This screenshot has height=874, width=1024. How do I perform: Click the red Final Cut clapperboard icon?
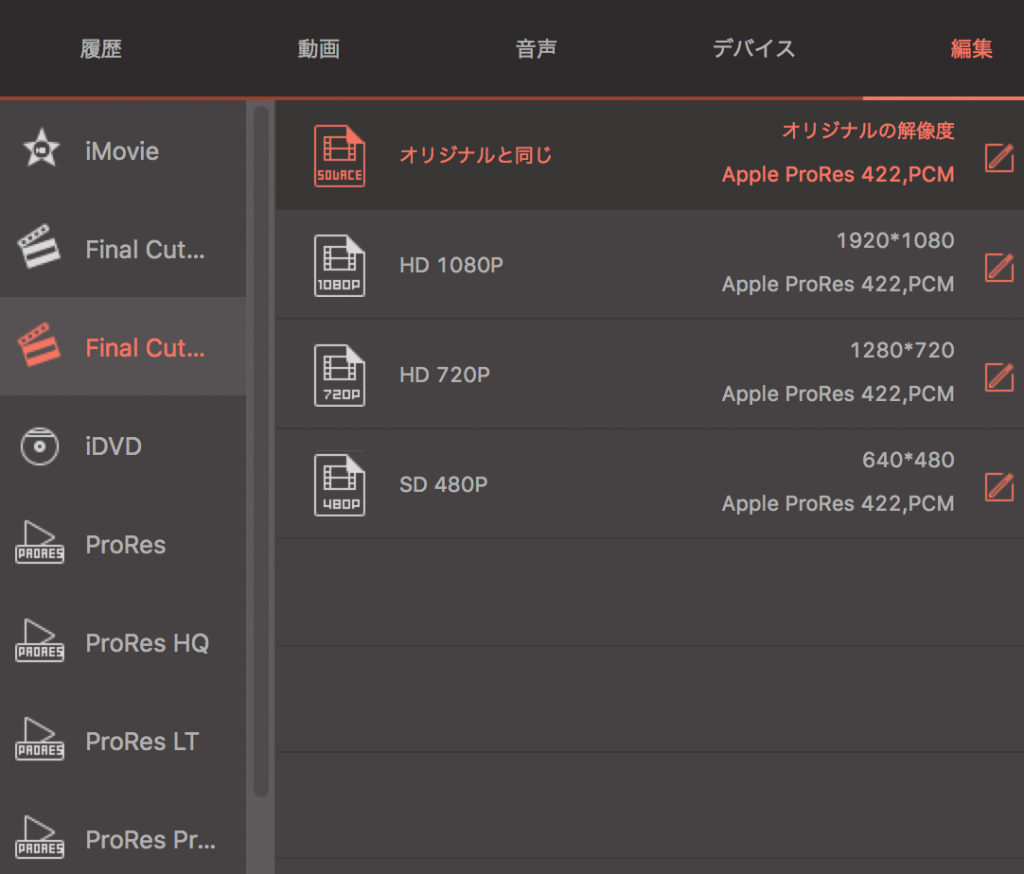click(x=39, y=344)
